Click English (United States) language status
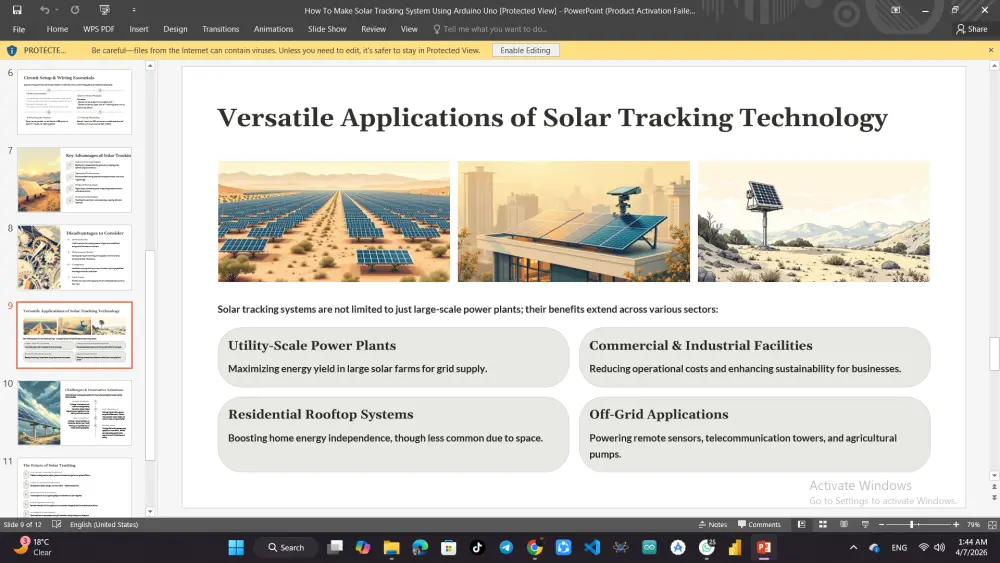The width and height of the screenshot is (1000, 563). 104,525
